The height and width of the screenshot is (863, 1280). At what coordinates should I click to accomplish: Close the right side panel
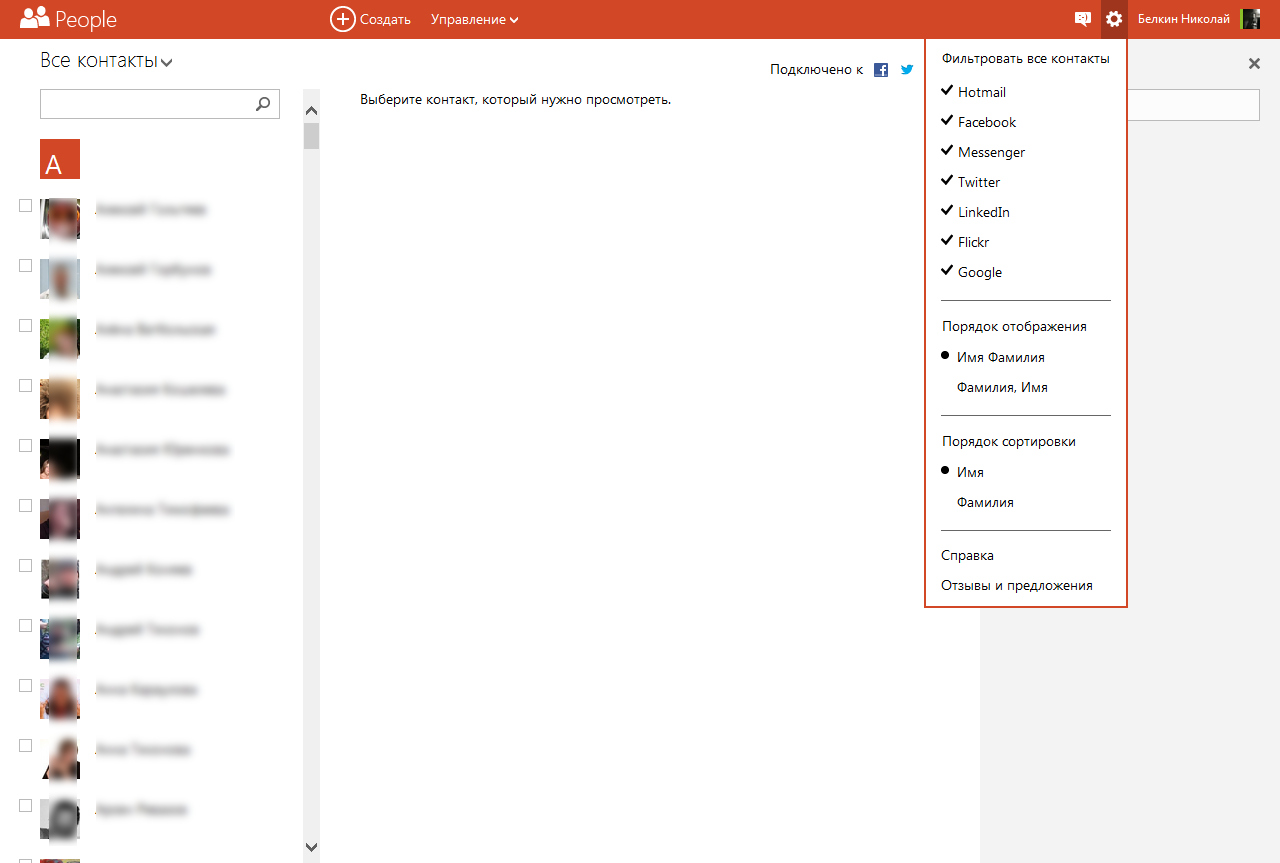coord(1254,64)
